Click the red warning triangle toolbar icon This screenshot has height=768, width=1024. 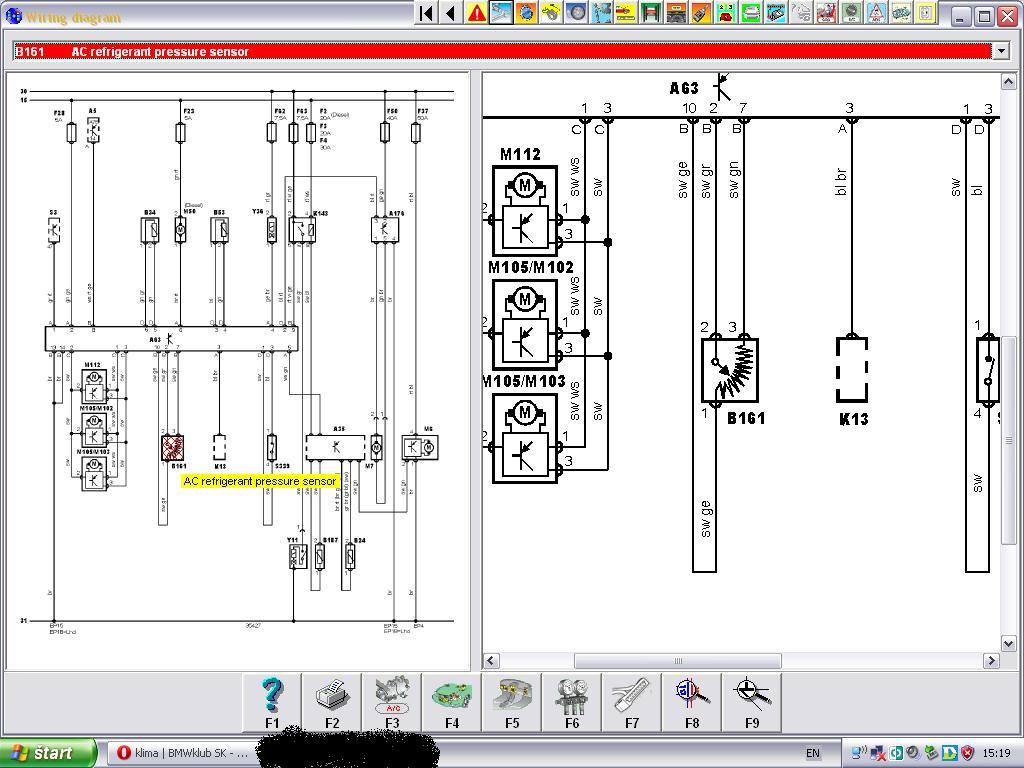477,13
